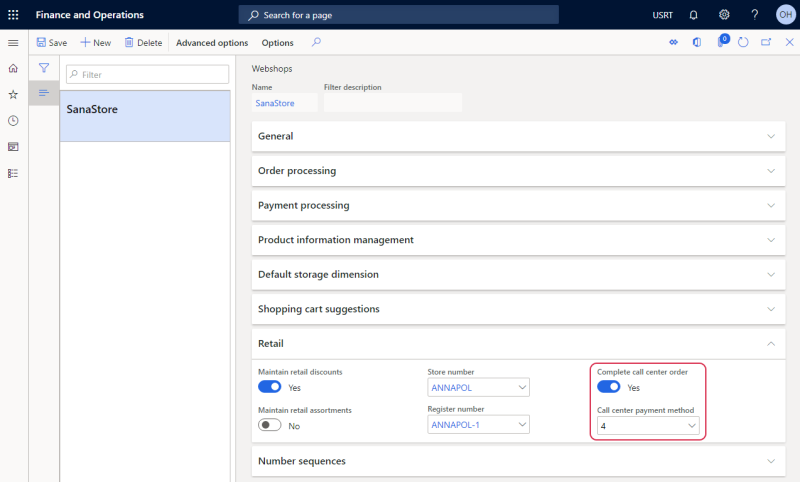
Task: Open Call center payment method dropdown
Action: (x=648, y=425)
